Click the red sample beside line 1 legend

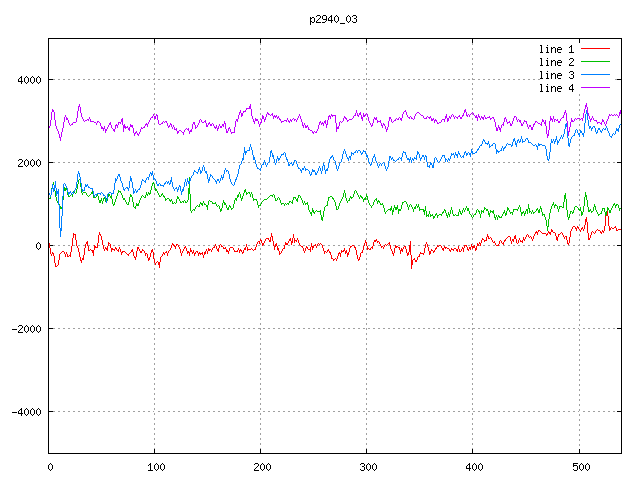coord(595,48)
